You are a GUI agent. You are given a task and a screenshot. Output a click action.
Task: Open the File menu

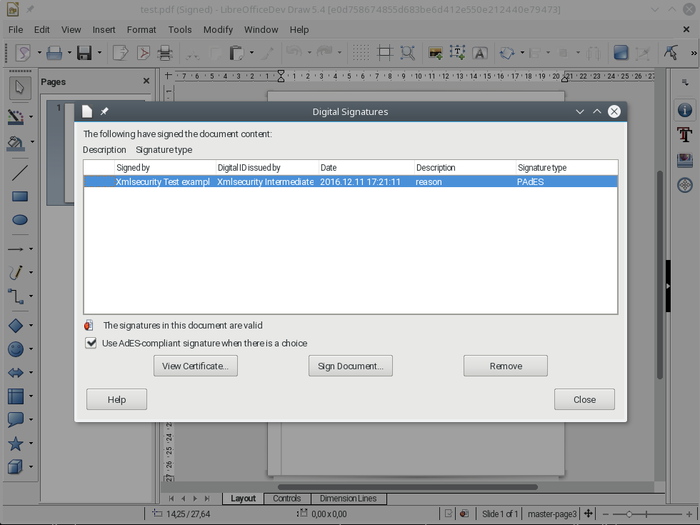tap(16, 29)
